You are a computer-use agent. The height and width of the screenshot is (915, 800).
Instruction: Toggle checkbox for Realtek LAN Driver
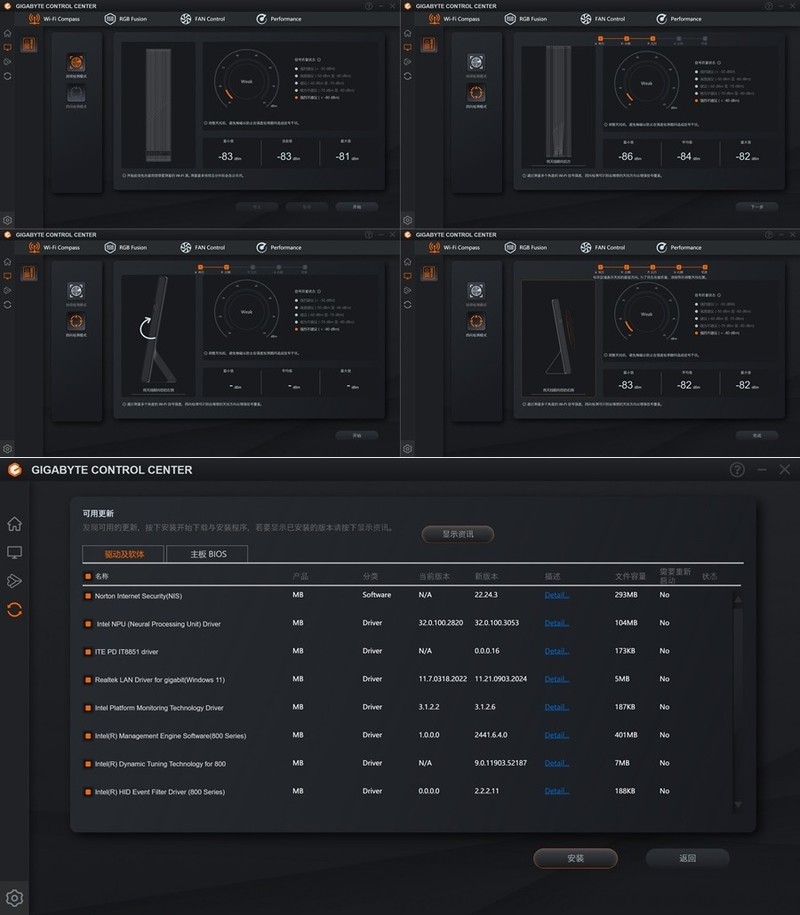[88, 680]
